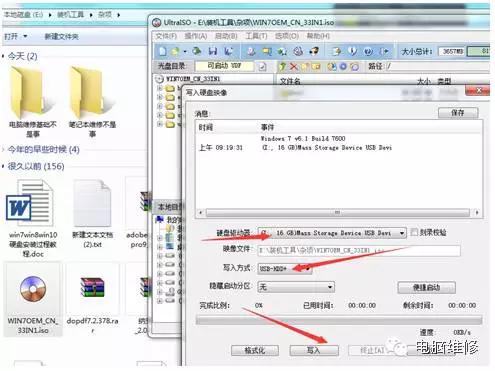The width and height of the screenshot is (495, 371).
Task: Click the Mount to virtual drive icon
Action: pyautogui.click(x=298, y=51)
